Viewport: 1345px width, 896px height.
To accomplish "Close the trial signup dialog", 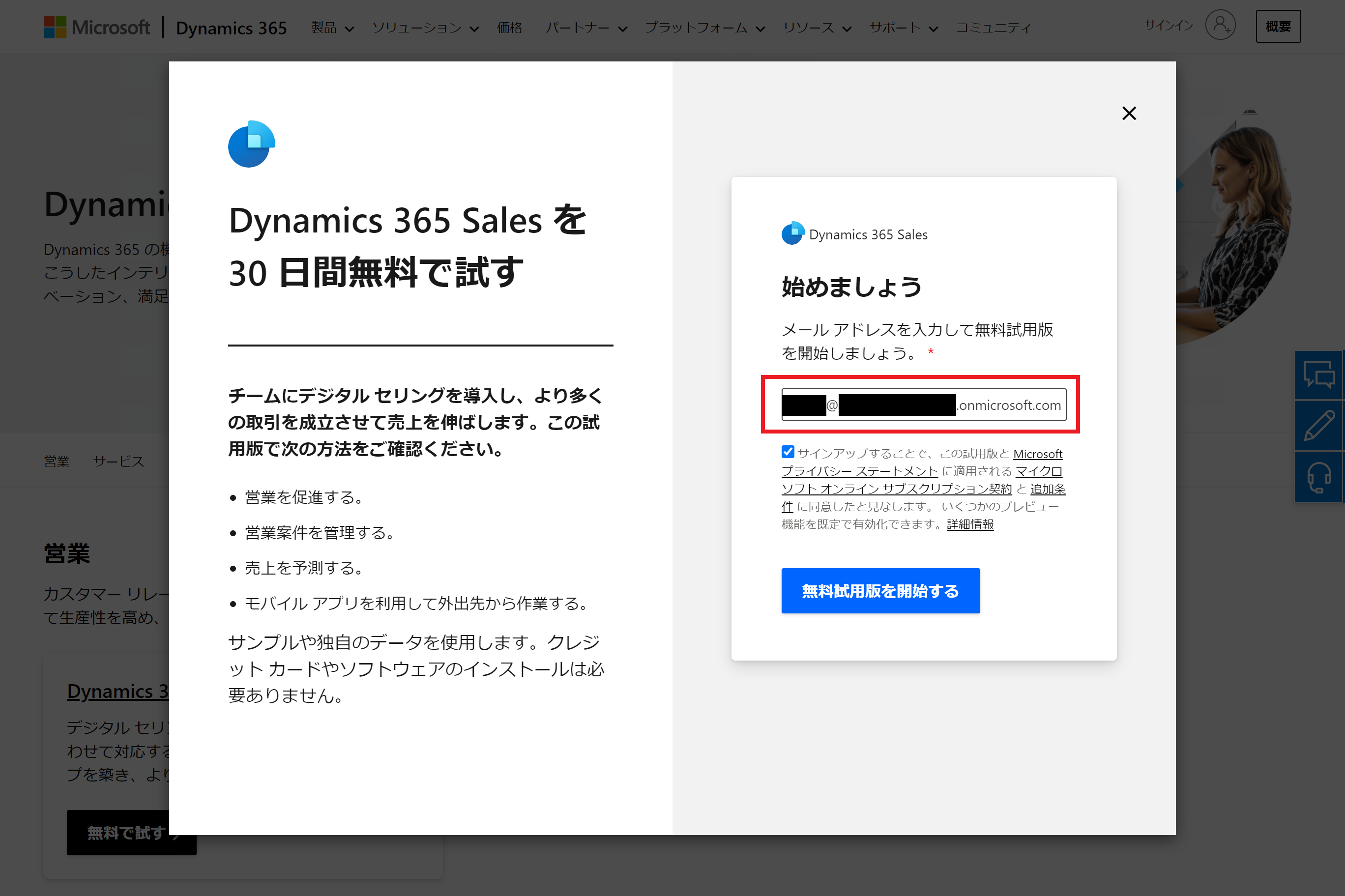I will click(x=1129, y=113).
